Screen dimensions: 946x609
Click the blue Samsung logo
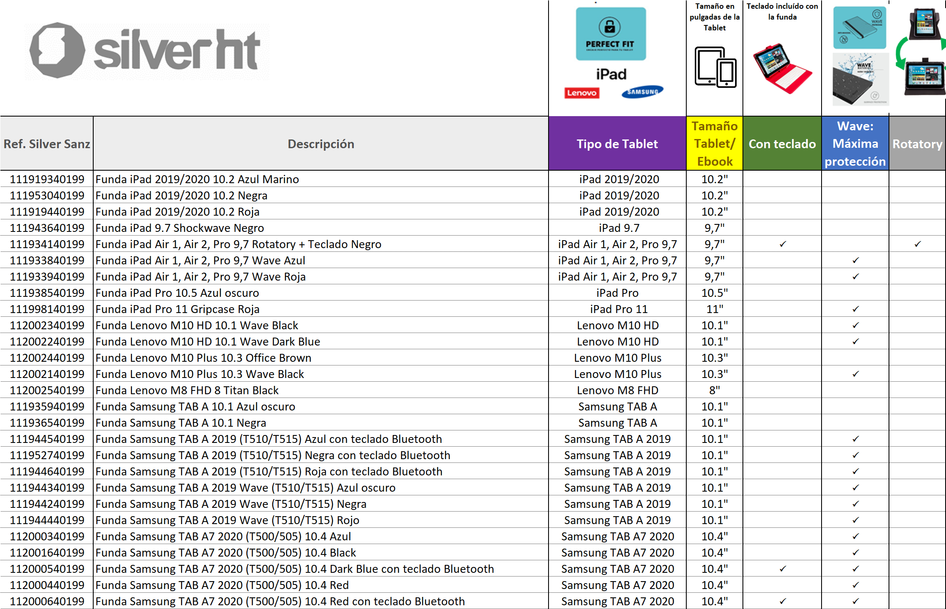coord(642,92)
